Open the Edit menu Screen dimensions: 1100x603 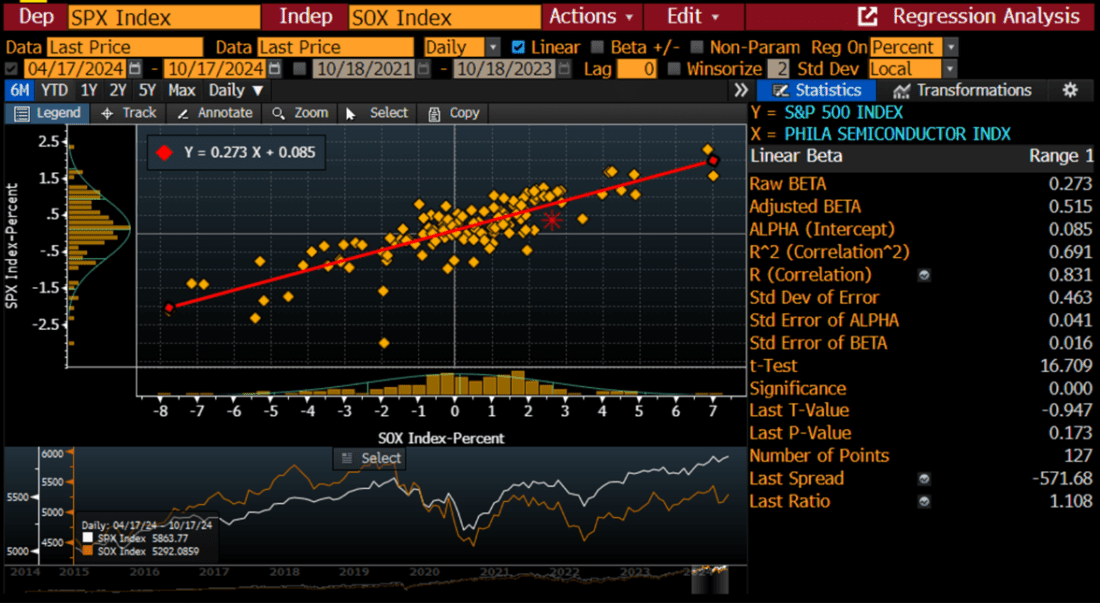click(x=692, y=16)
